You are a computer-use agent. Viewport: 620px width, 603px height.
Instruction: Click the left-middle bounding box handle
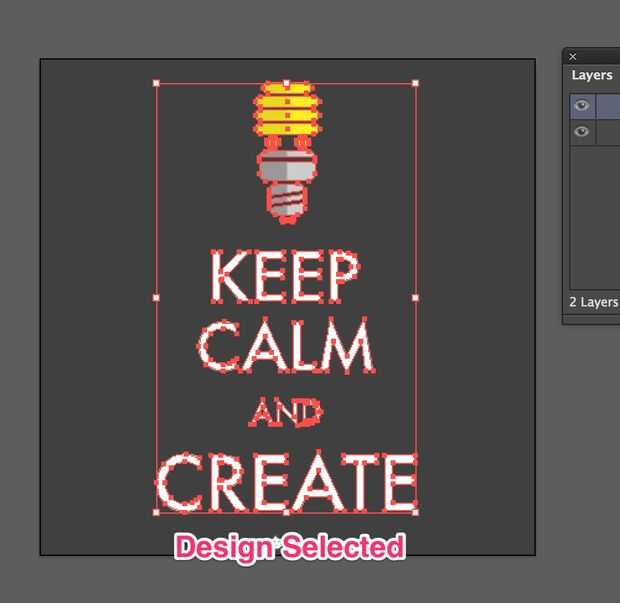click(156, 298)
